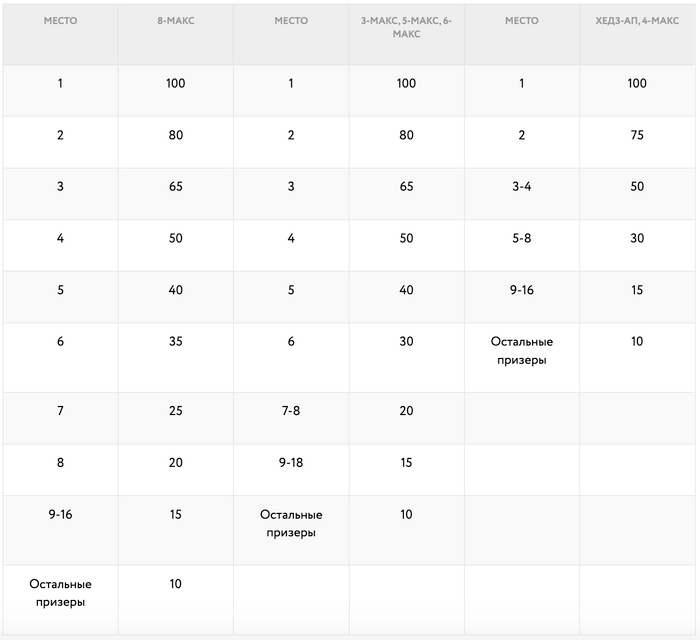Select the 7-8 place range cell
The height and width of the screenshot is (640, 700).
click(291, 411)
